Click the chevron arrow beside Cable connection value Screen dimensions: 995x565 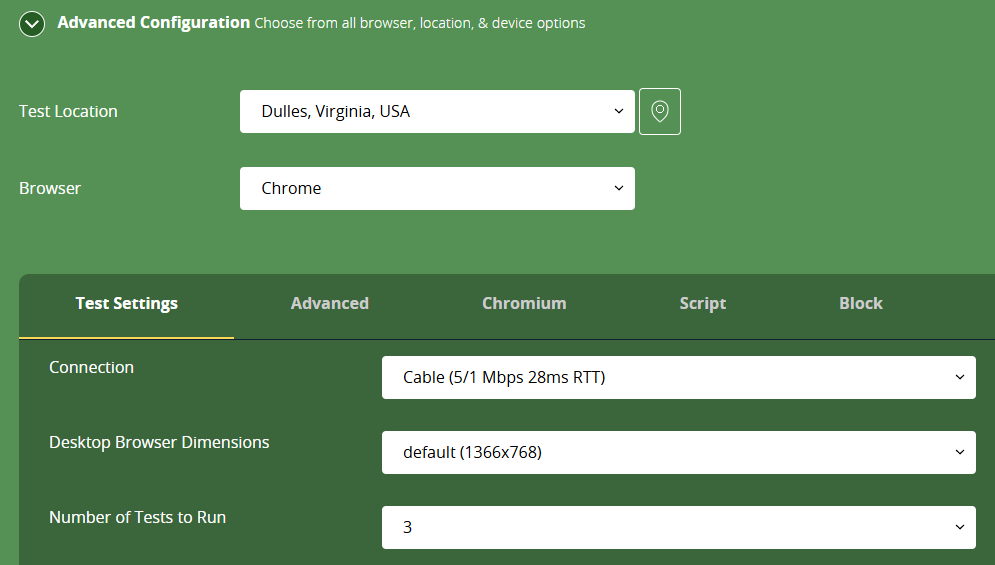click(959, 378)
